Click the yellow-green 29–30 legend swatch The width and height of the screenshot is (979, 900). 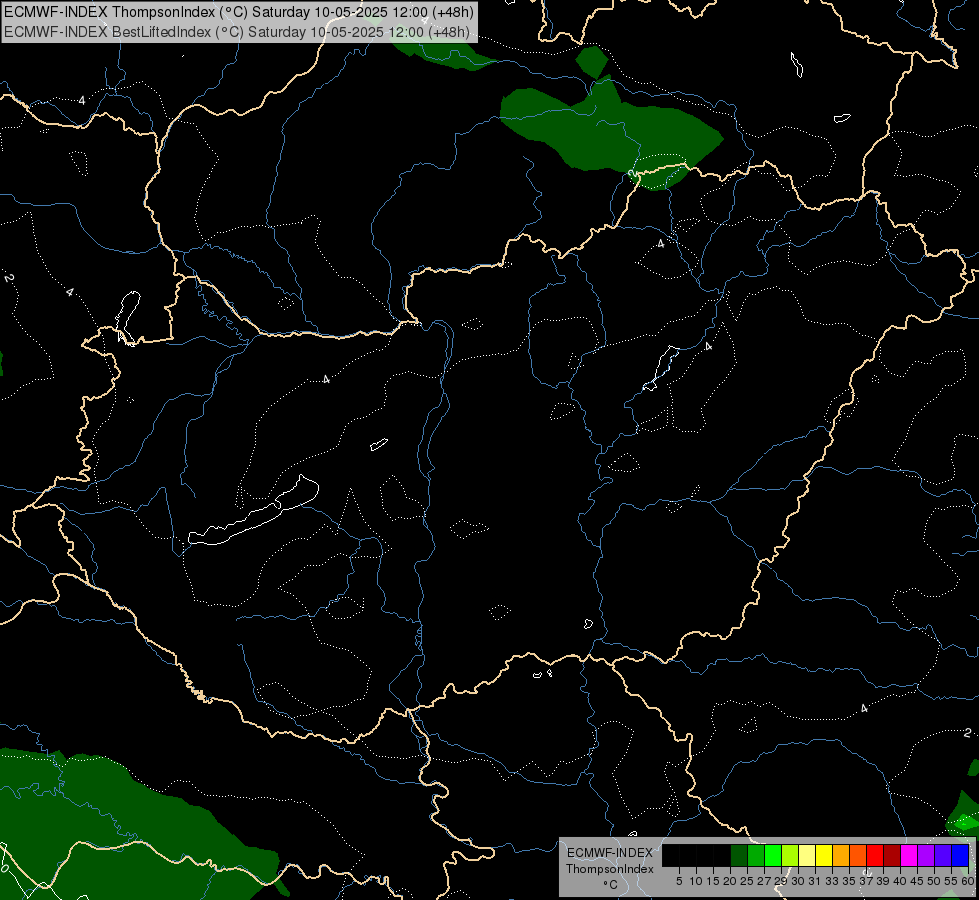[790, 856]
